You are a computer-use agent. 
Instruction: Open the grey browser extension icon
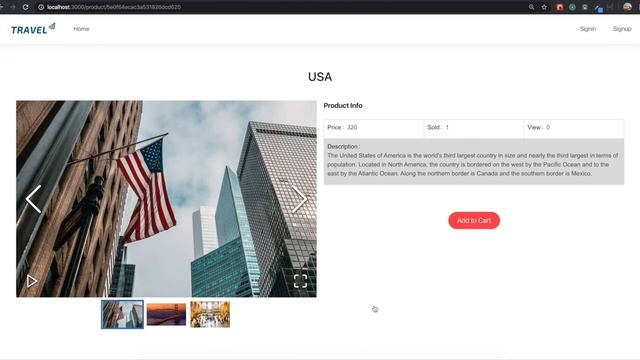pos(585,7)
